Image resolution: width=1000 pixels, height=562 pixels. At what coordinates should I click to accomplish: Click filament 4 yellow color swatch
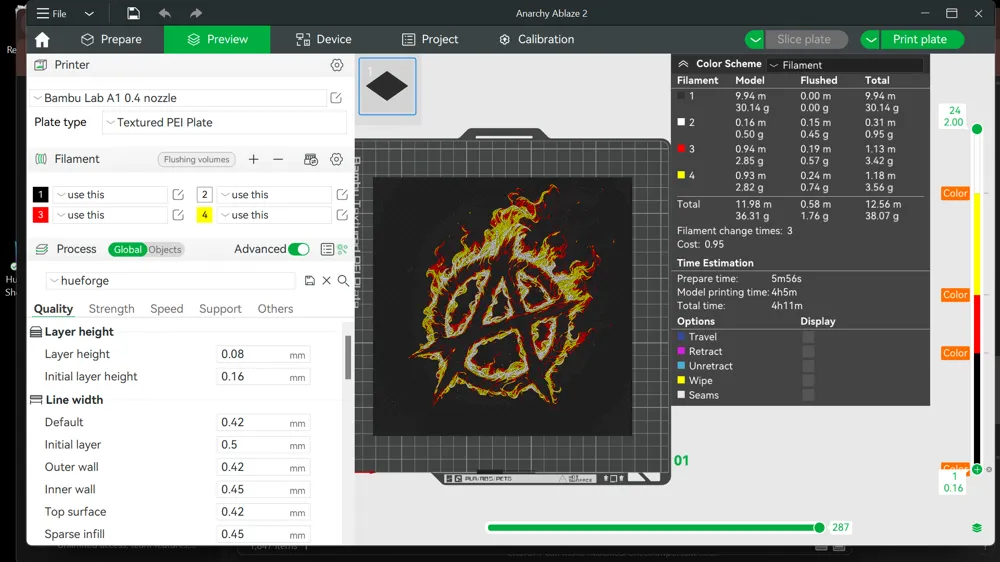tap(204, 215)
